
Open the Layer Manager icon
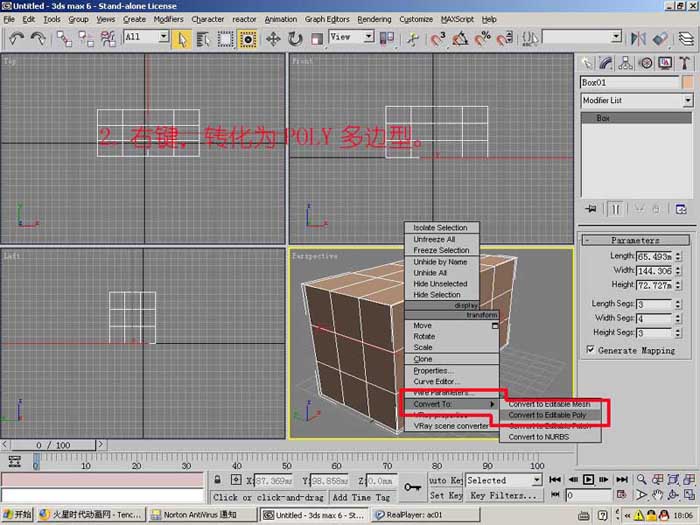(x=687, y=39)
